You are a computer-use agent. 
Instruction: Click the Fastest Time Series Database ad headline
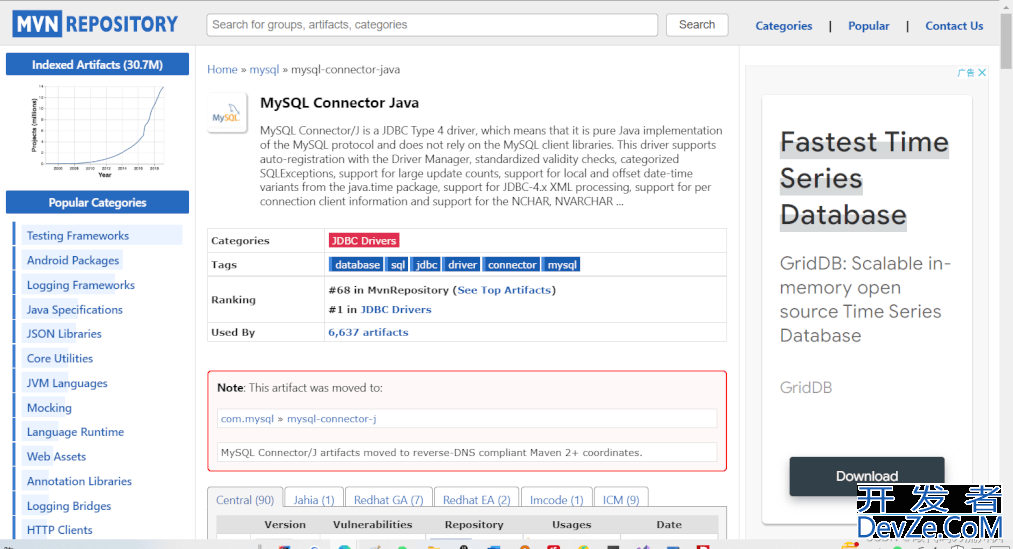(864, 178)
